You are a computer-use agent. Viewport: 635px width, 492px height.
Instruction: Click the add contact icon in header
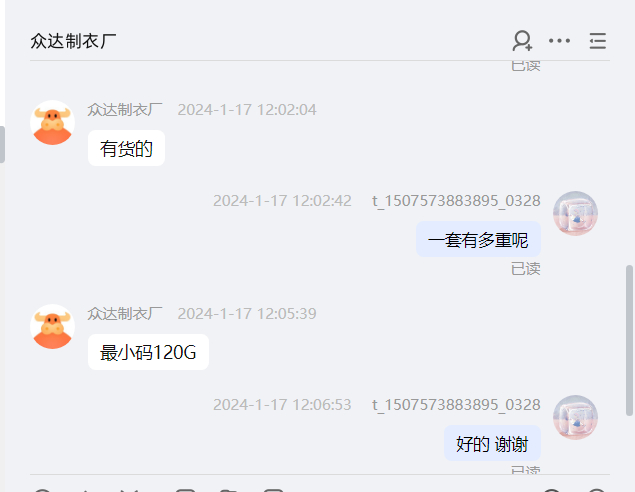[522, 40]
